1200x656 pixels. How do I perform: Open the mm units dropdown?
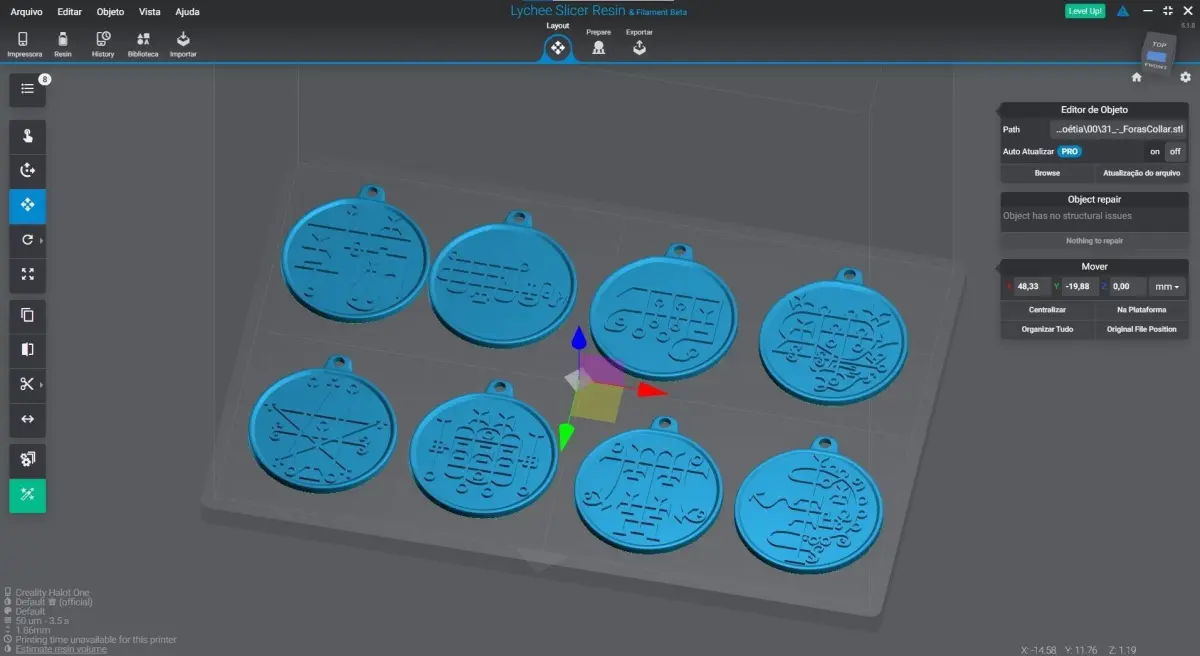[1167, 286]
